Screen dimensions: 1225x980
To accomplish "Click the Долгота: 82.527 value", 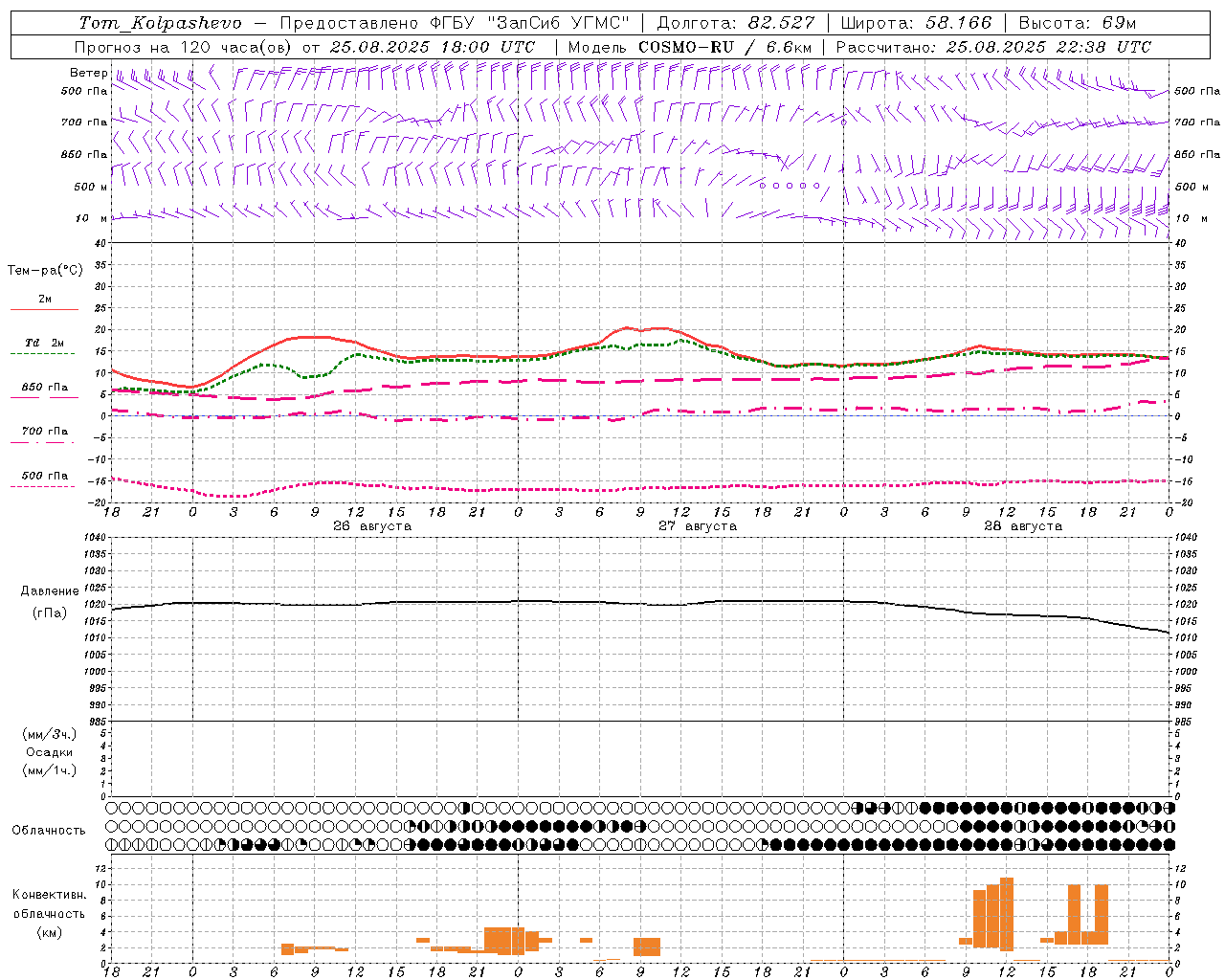I will (x=736, y=23).
